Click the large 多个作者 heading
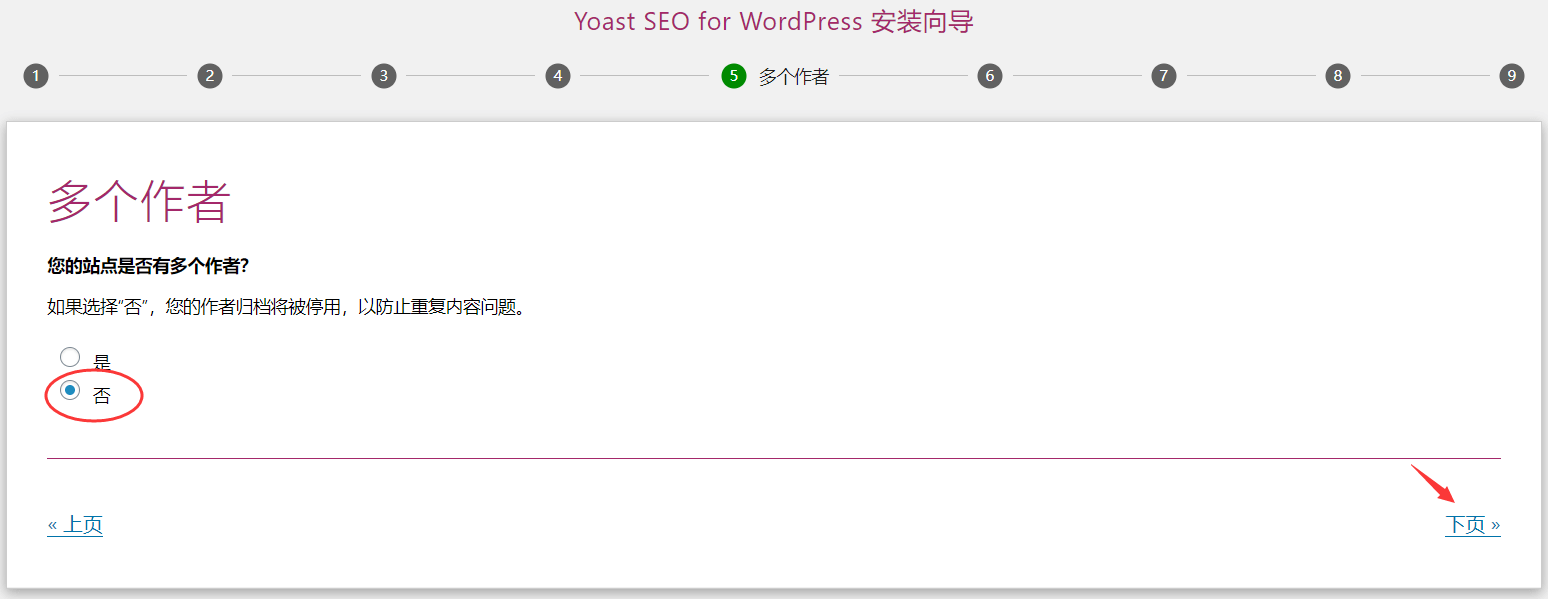This screenshot has height=599, width=1548. click(x=139, y=202)
